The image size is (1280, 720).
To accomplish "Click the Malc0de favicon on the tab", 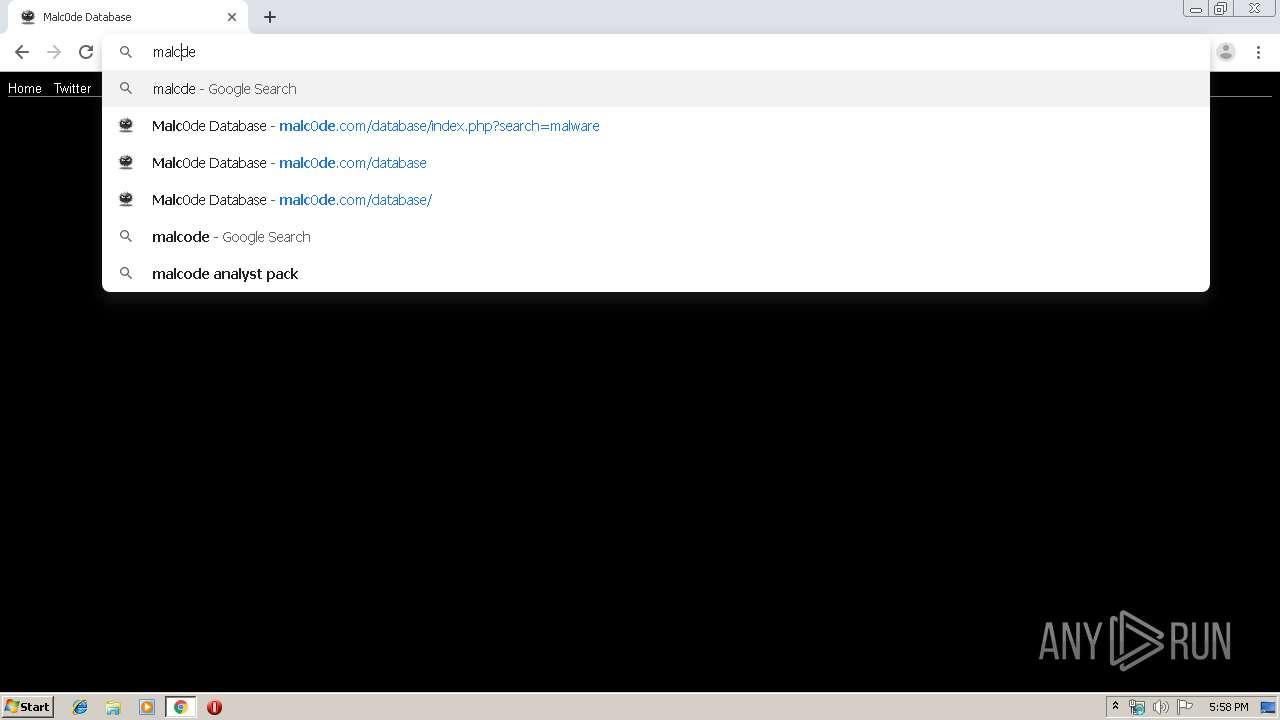I will 28,17.
